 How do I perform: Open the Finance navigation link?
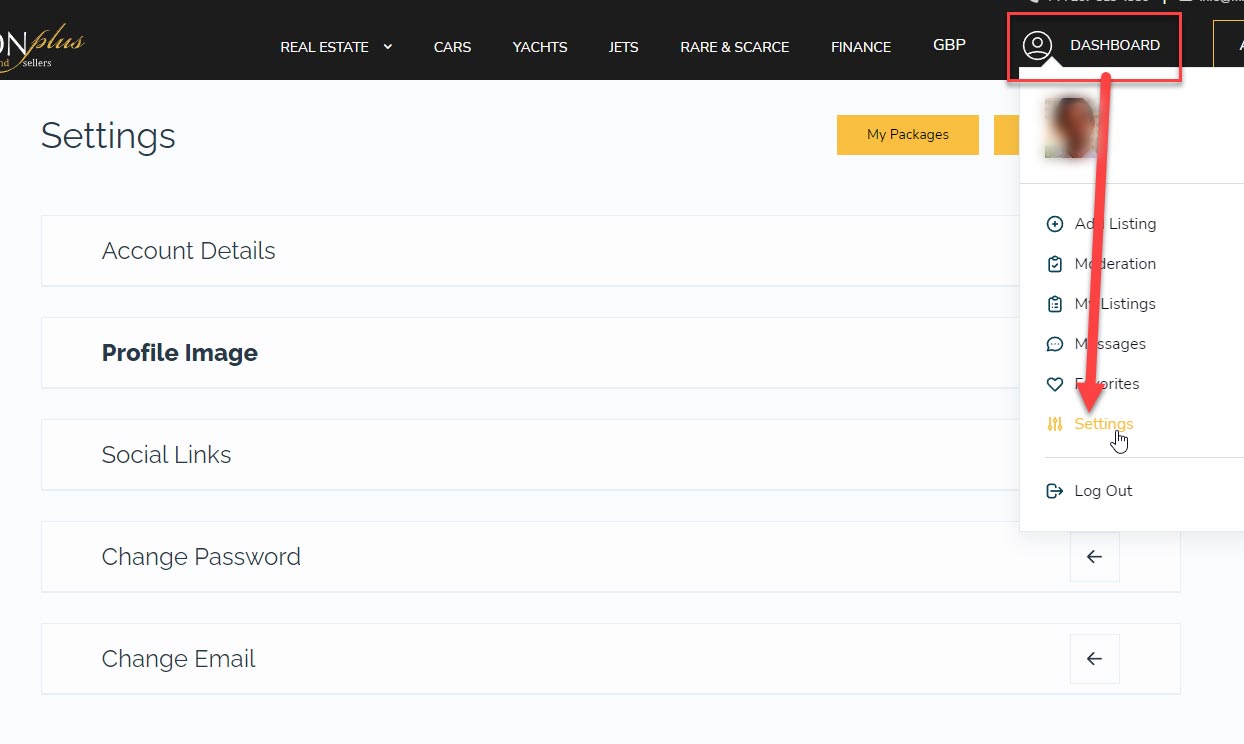click(x=860, y=47)
